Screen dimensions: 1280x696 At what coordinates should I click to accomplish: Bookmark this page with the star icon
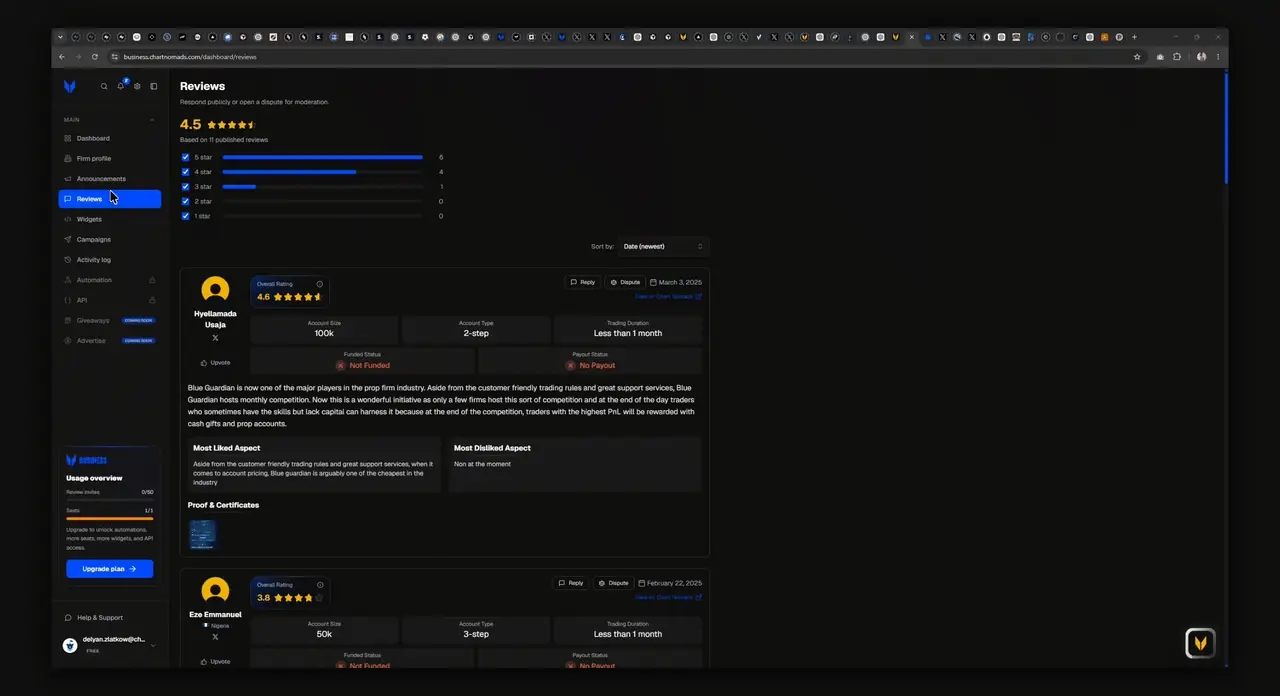pyautogui.click(x=1137, y=57)
